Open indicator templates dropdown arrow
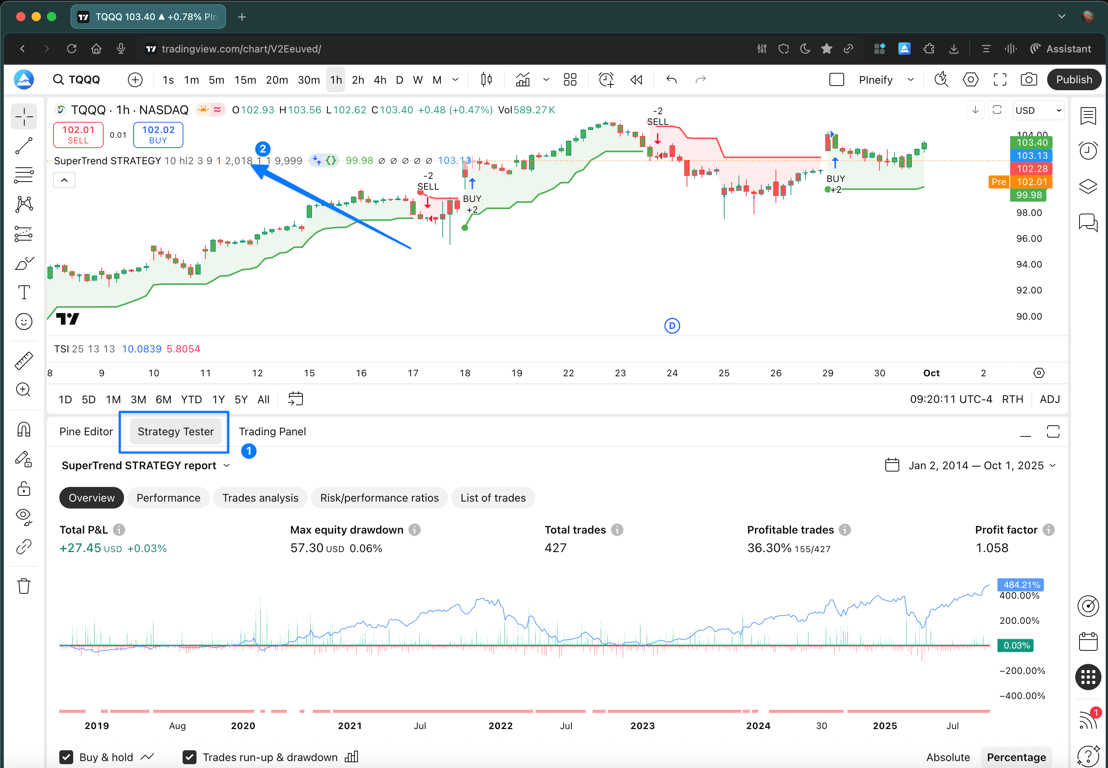 pos(546,80)
